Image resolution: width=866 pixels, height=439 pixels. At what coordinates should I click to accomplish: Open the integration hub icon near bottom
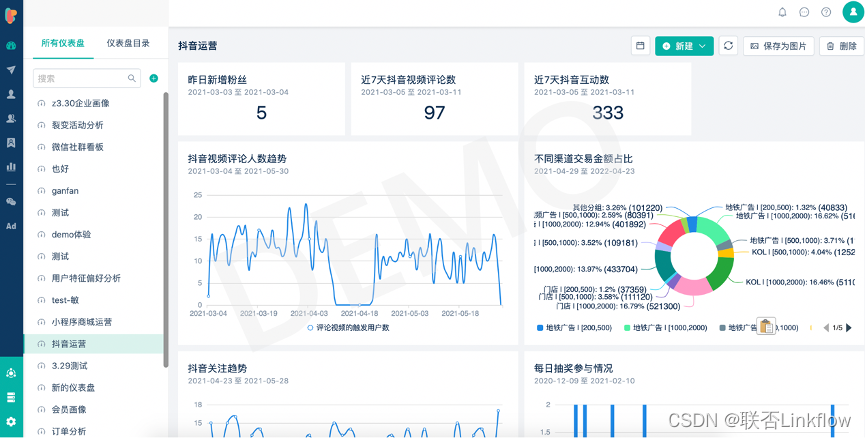(11, 373)
